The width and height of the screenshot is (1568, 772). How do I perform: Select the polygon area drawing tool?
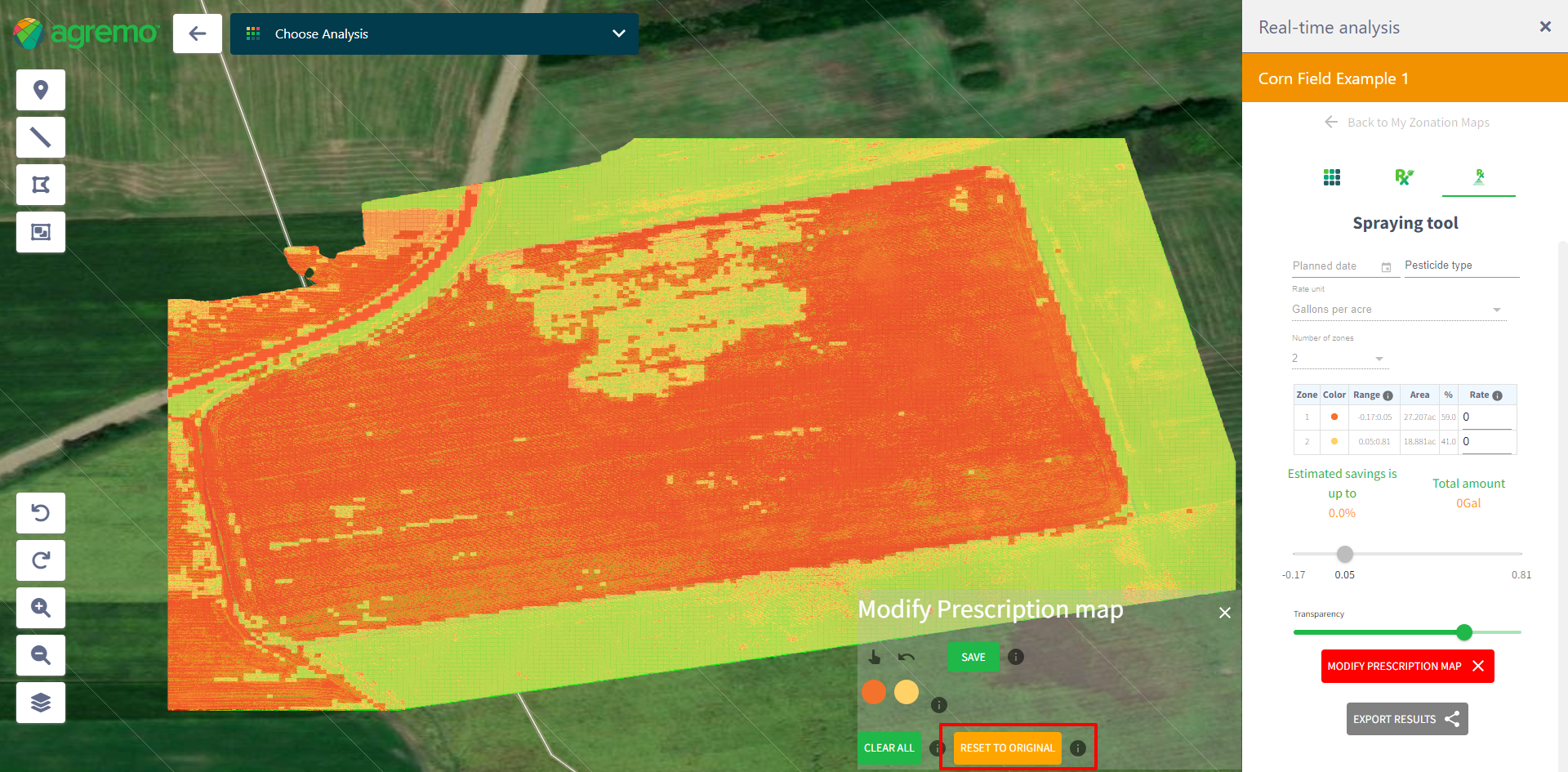pos(41,185)
